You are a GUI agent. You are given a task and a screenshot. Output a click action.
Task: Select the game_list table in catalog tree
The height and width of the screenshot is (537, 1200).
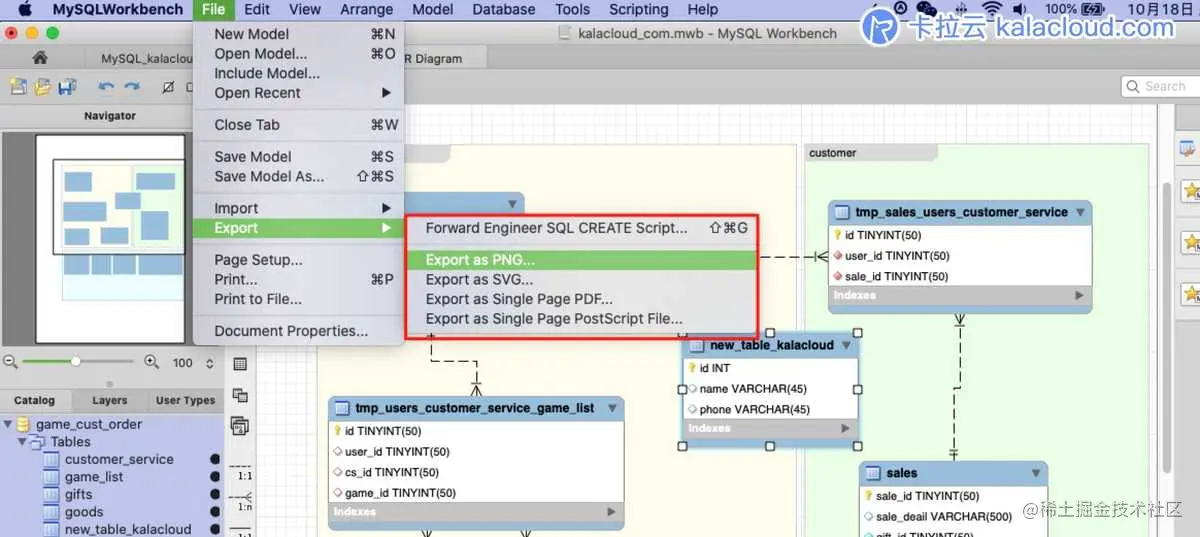click(95, 477)
